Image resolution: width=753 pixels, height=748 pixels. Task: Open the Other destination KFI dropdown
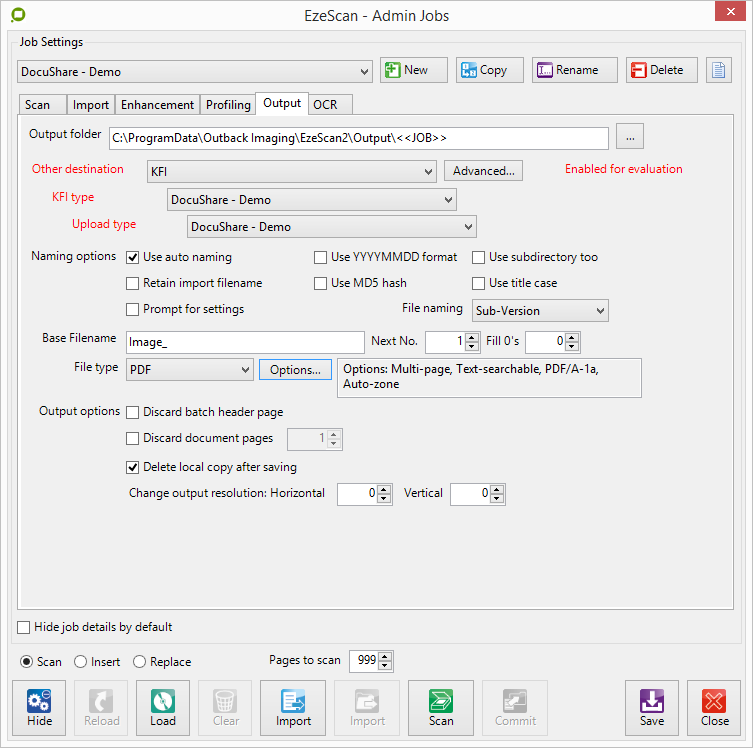[291, 172]
